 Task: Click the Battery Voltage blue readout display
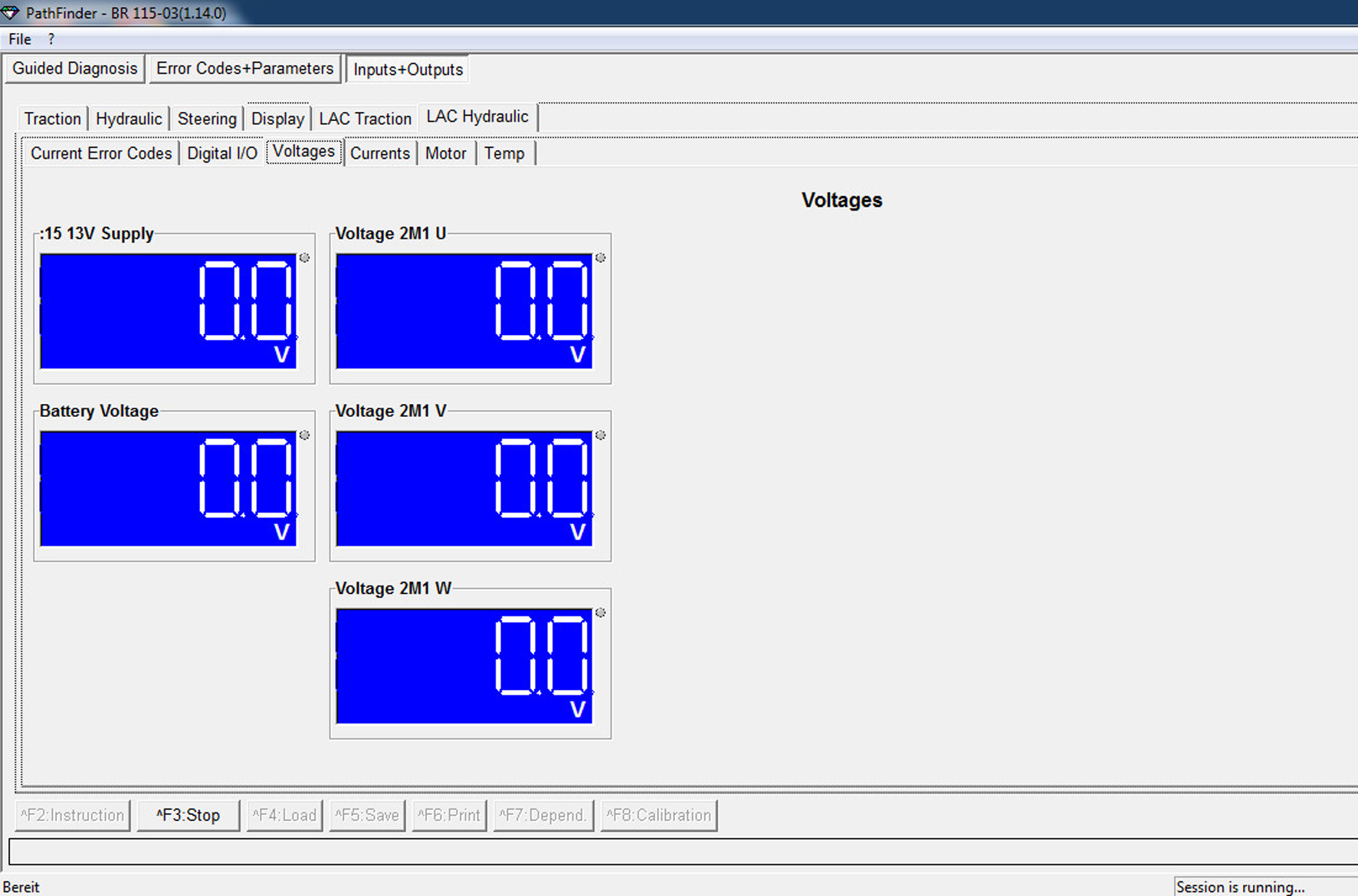pyautogui.click(x=168, y=488)
